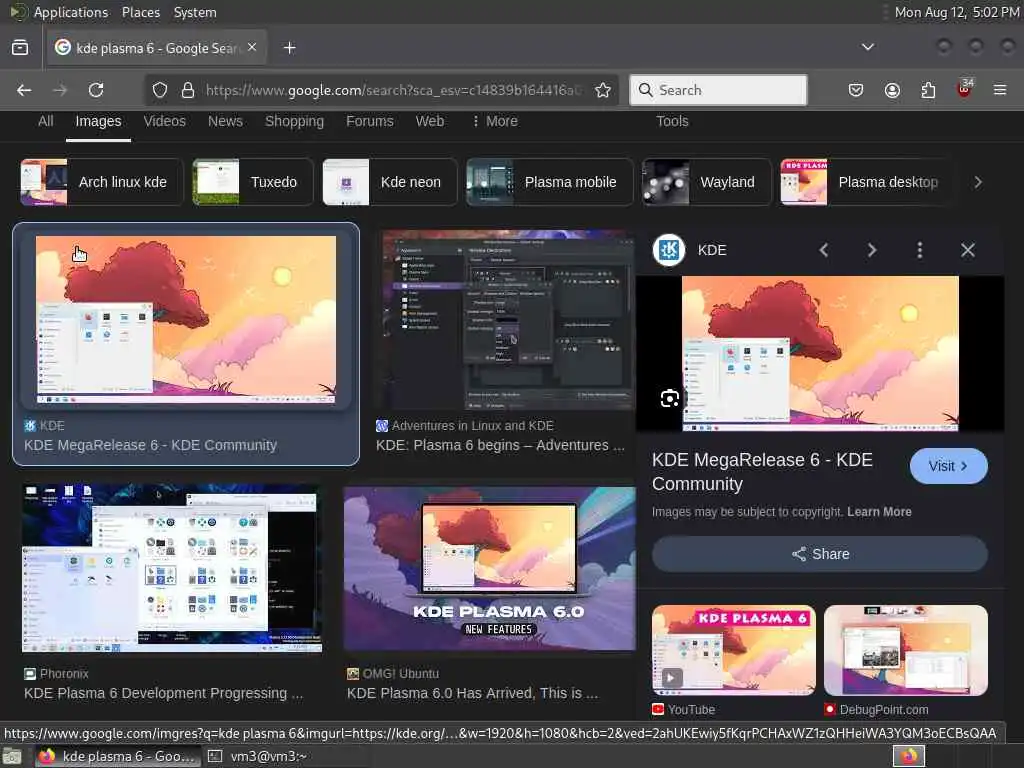Click the red extension badge showing 34
The image size is (1024, 768).
click(965, 89)
